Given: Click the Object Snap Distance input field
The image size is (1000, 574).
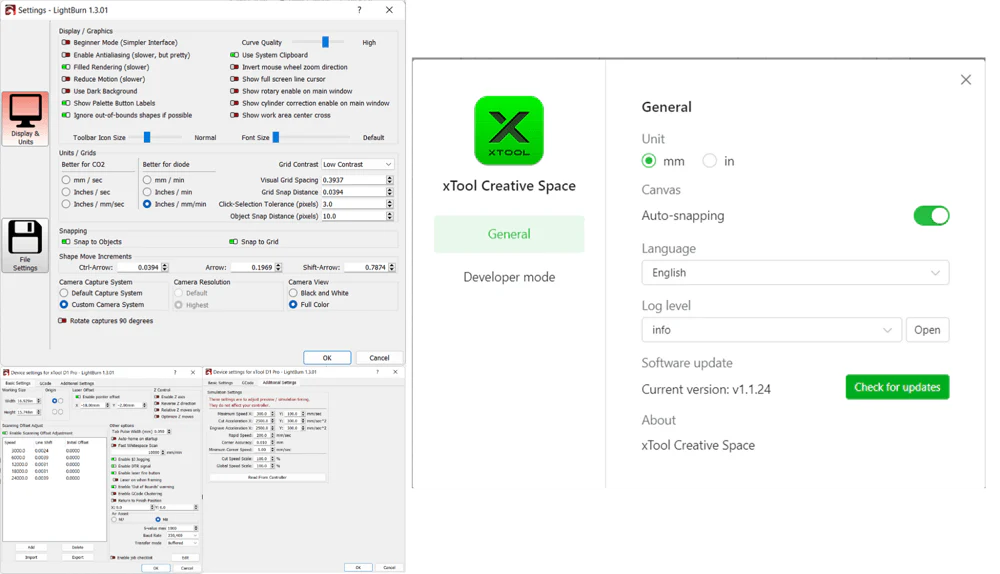Looking at the screenshot, I should [x=353, y=216].
